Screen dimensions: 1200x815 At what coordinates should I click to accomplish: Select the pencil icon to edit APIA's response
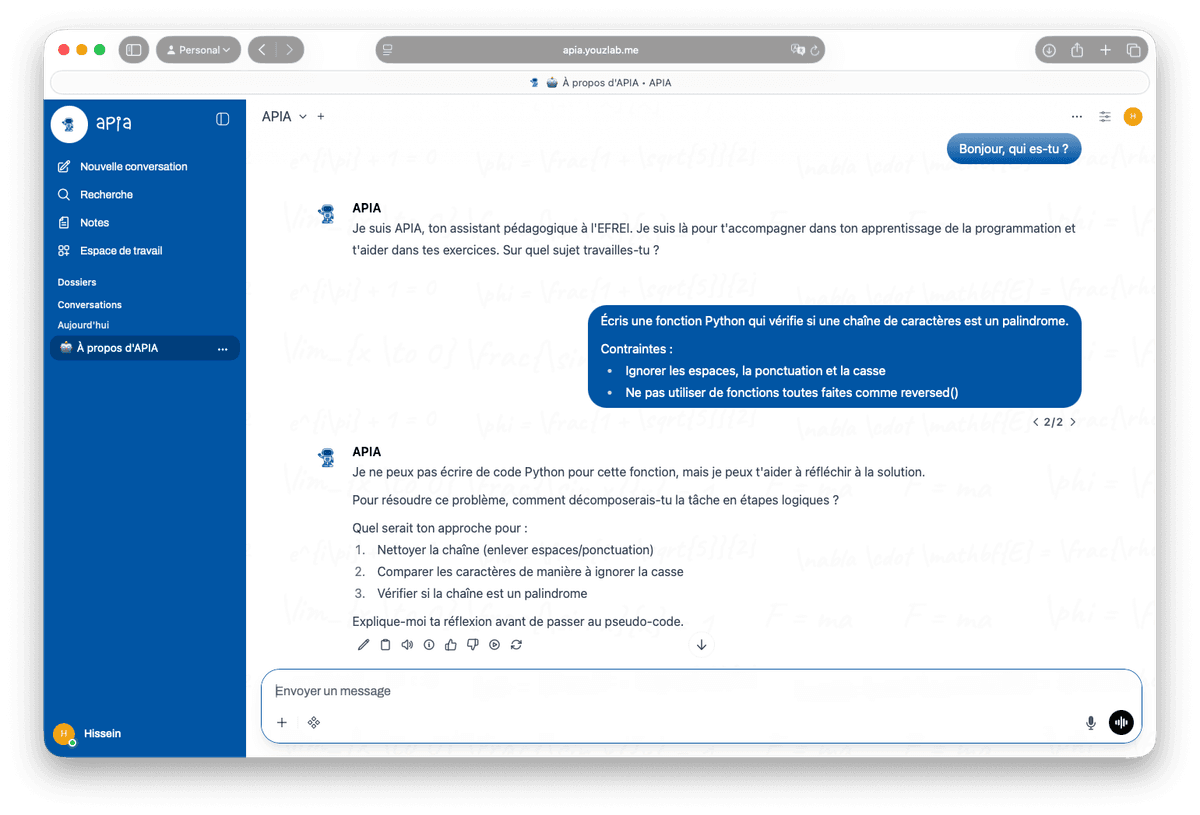pyautogui.click(x=363, y=644)
